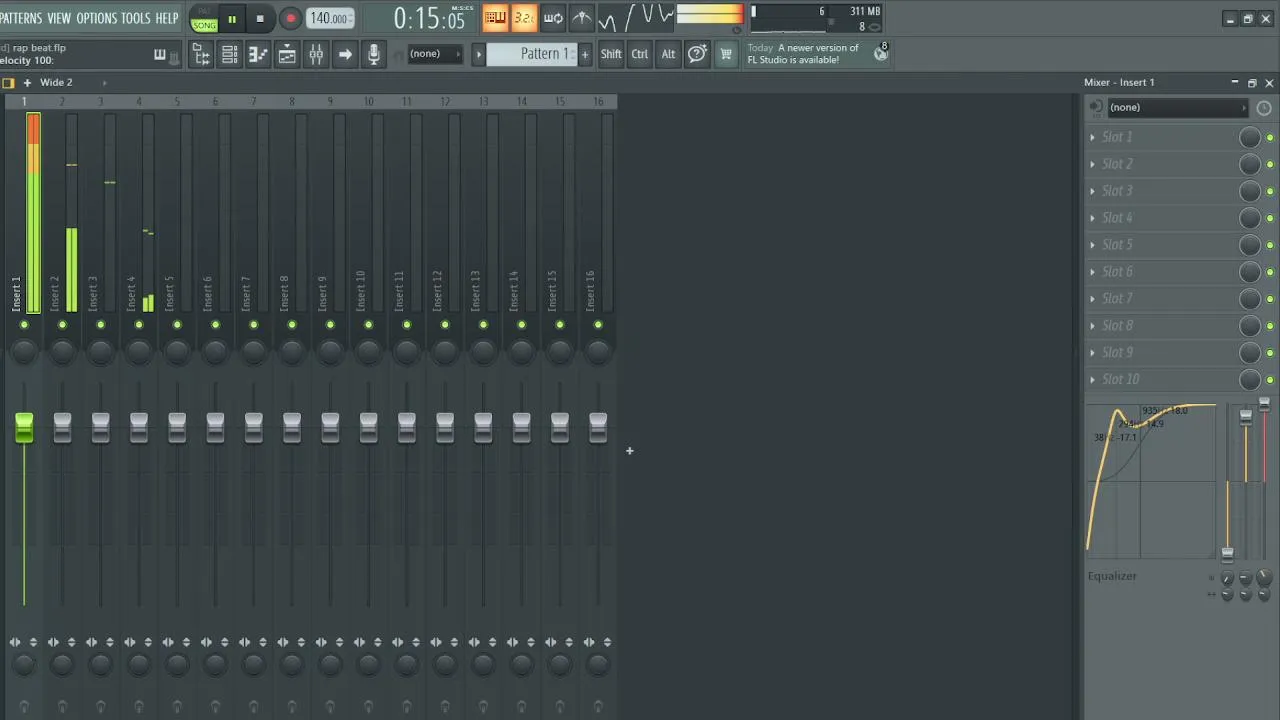The height and width of the screenshot is (720, 1280).
Task: Click the Ctrl button
Action: [640, 54]
